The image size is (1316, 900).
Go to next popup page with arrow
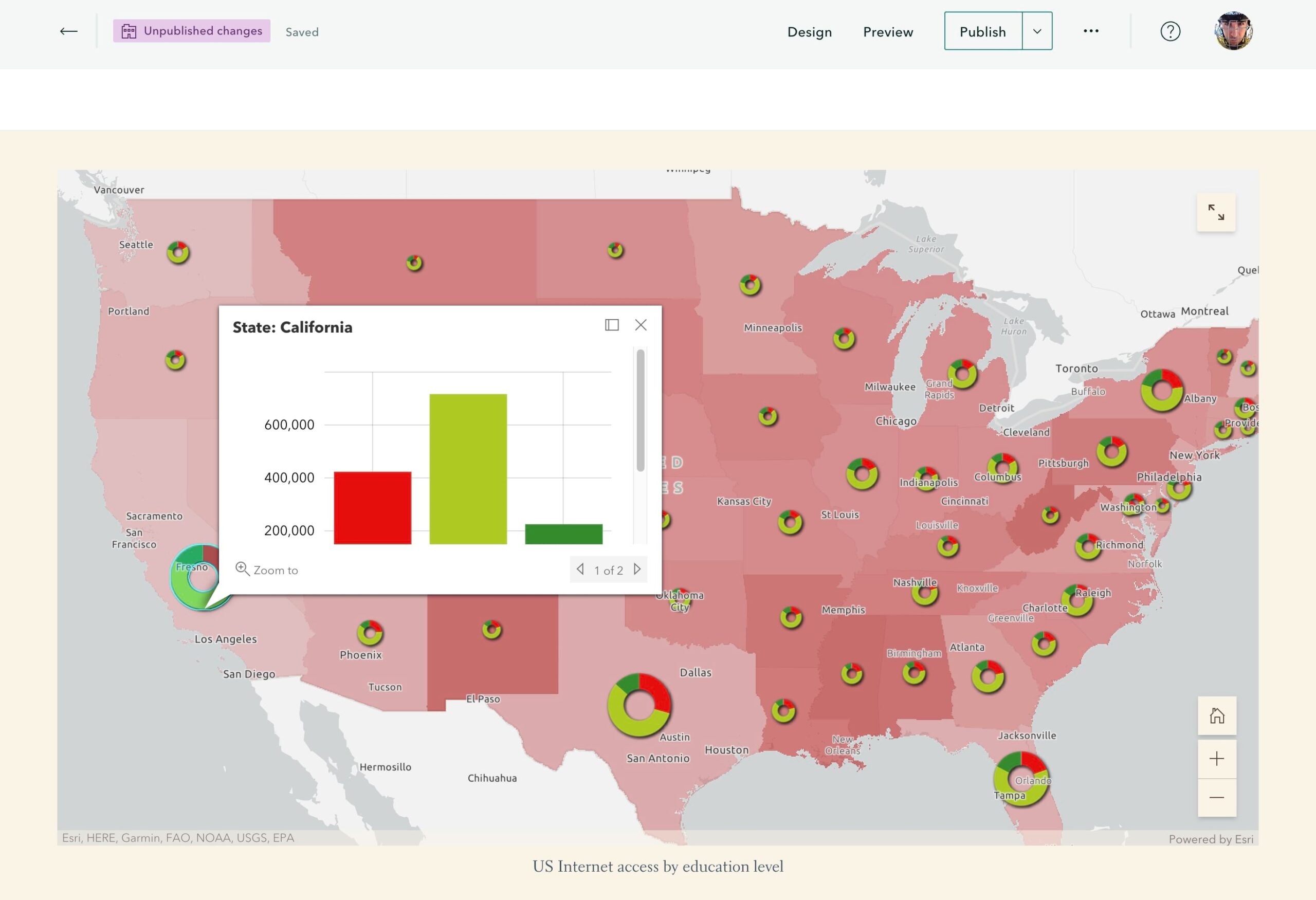(638, 570)
